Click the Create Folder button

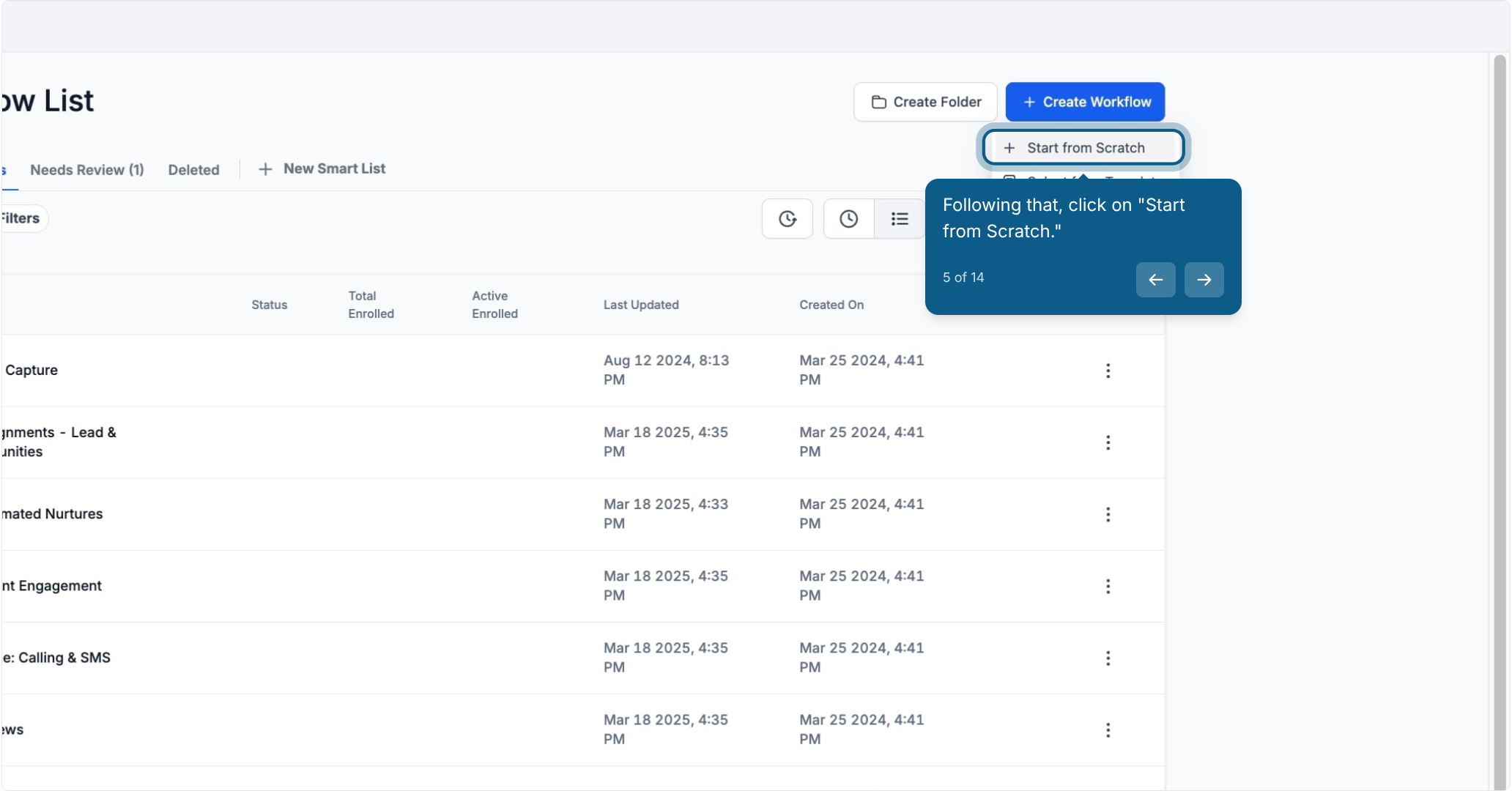925,102
